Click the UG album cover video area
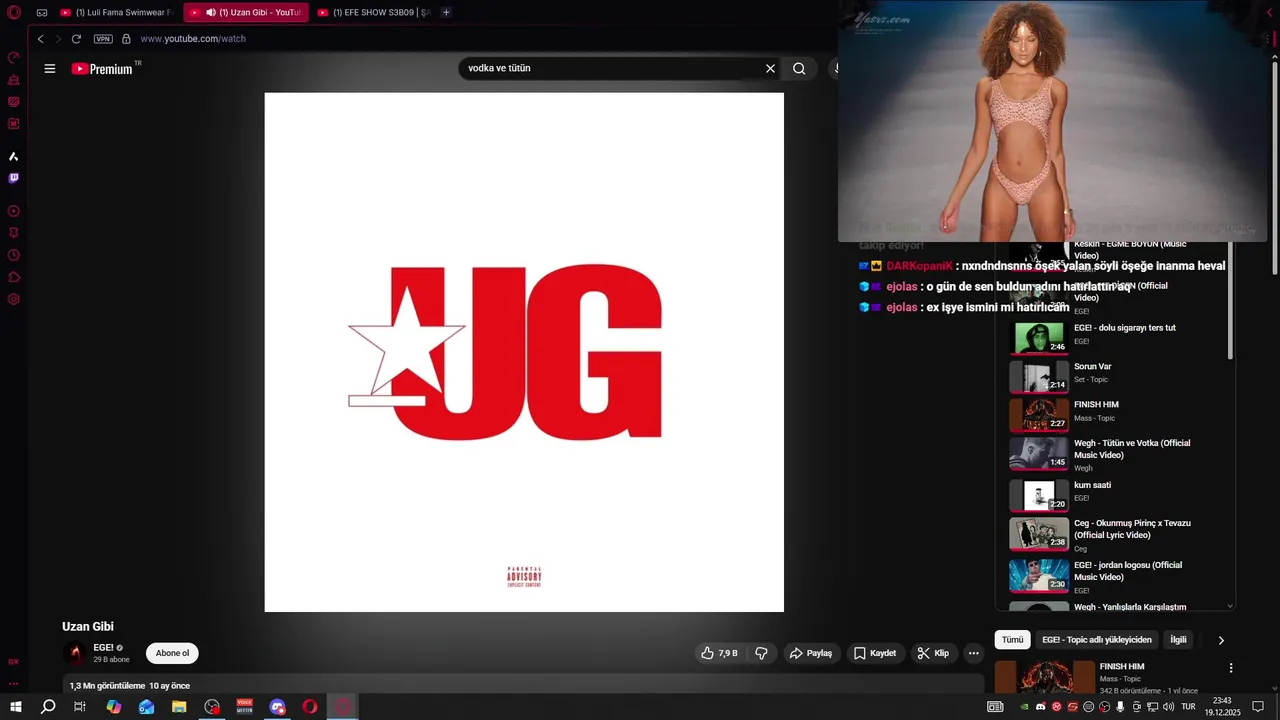Image resolution: width=1280 pixels, height=720 pixels. coord(524,352)
